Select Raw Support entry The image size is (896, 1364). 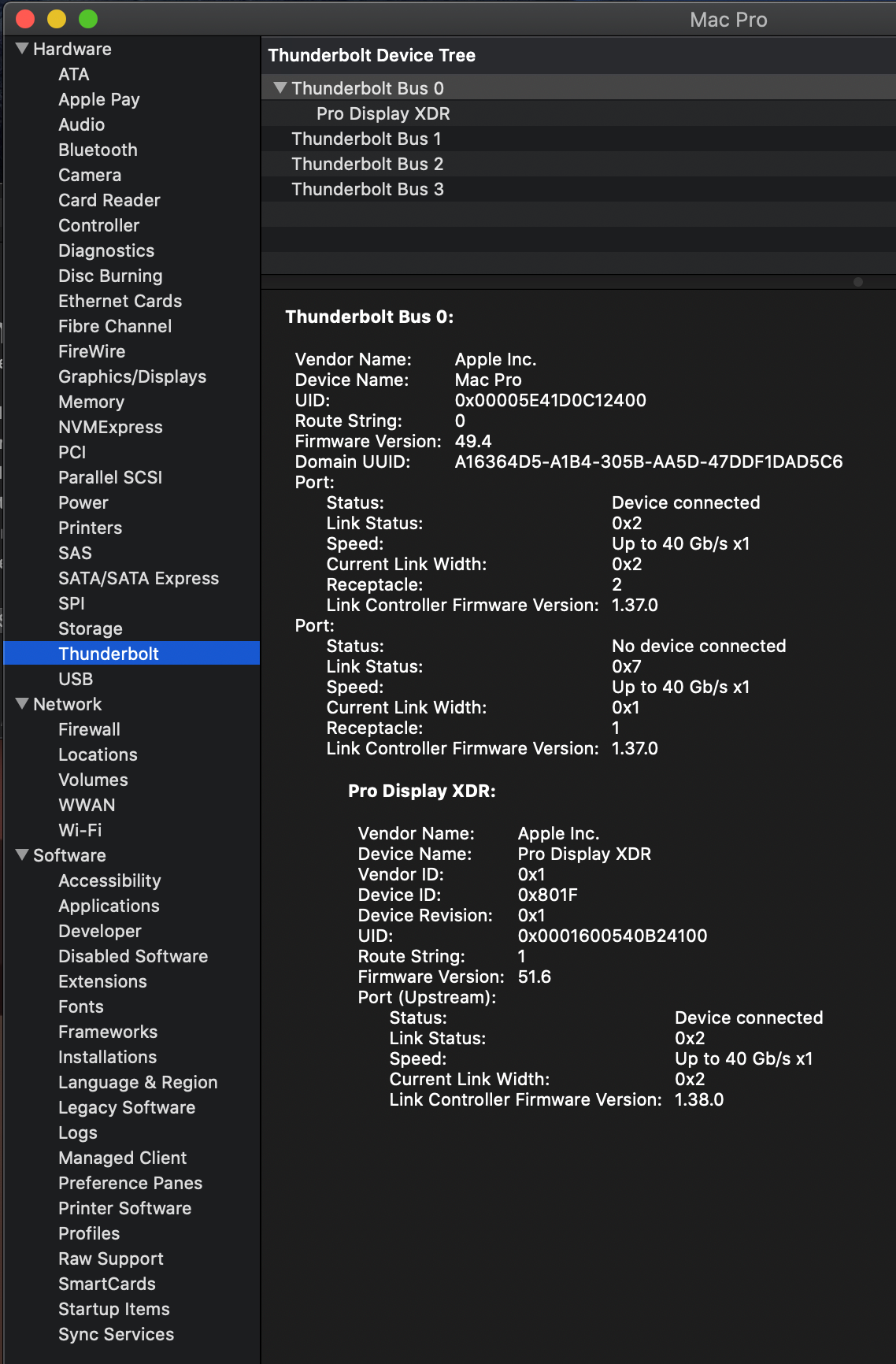(x=110, y=1258)
